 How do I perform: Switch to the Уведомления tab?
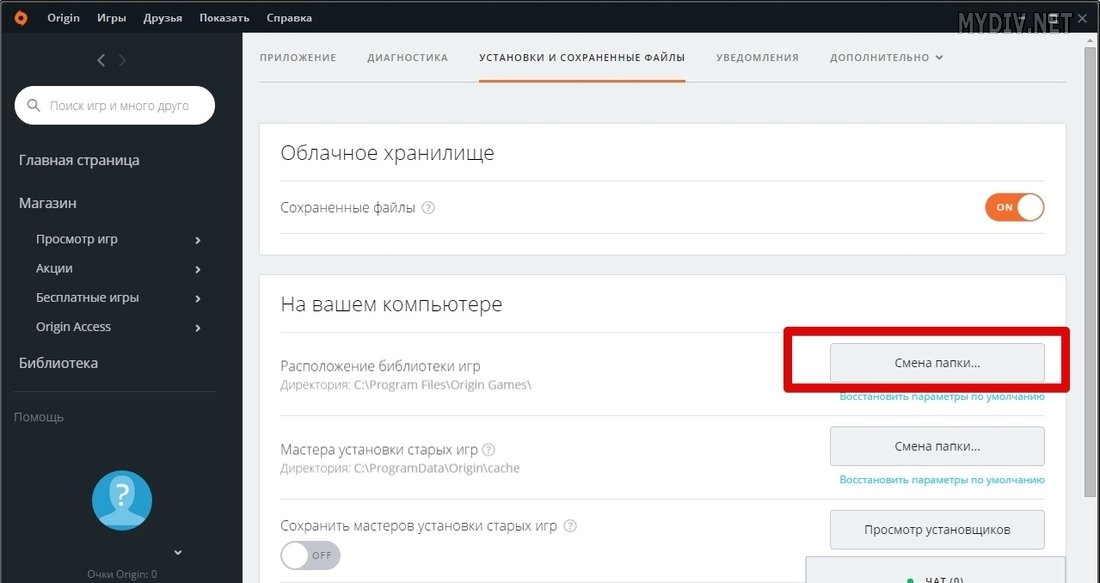(x=758, y=58)
